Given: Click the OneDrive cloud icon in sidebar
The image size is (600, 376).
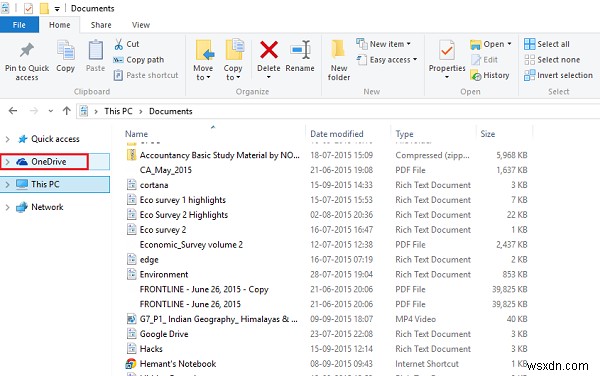Looking at the screenshot, I should pos(22,162).
